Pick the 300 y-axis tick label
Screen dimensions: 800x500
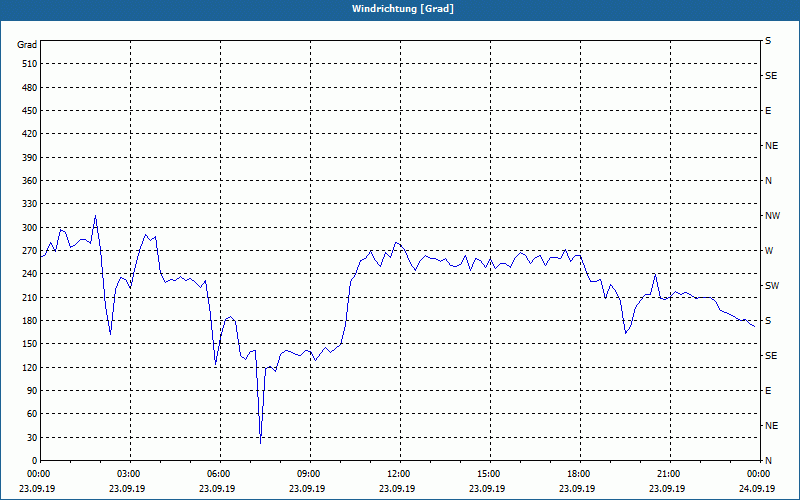[x=29, y=228]
